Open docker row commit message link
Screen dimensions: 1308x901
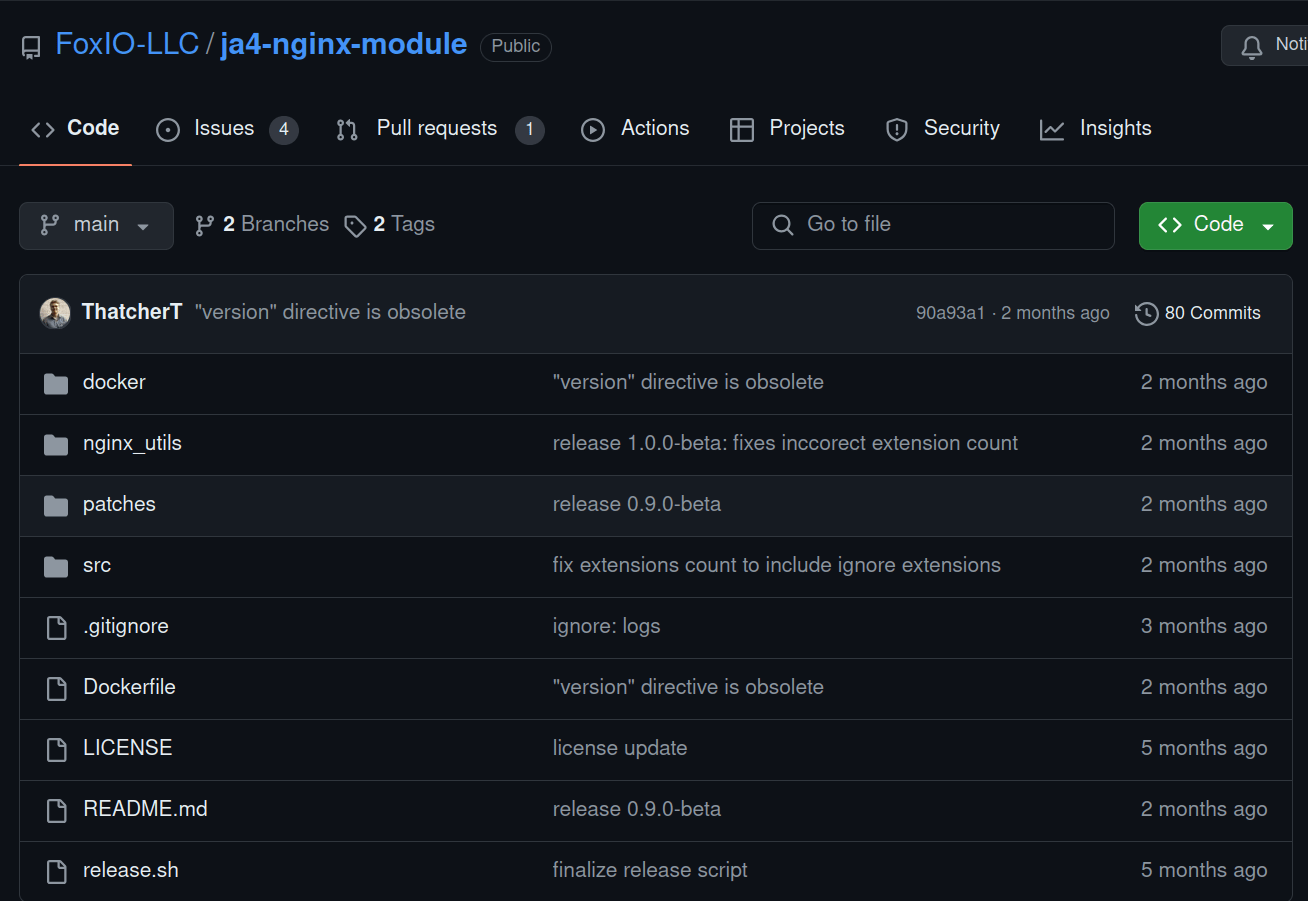(x=688, y=382)
